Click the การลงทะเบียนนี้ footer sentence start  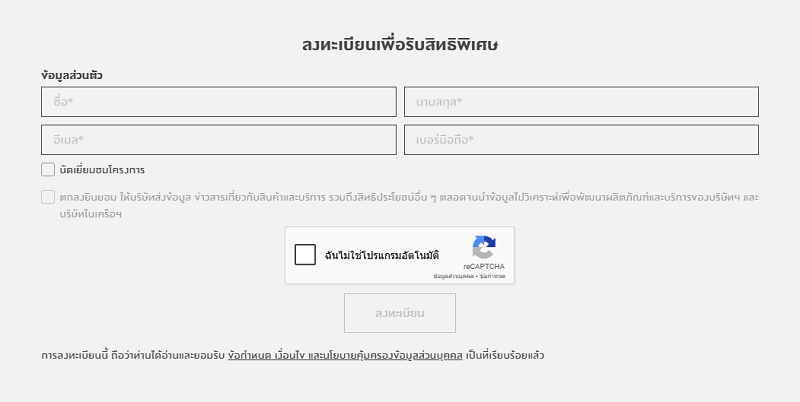[74, 355]
